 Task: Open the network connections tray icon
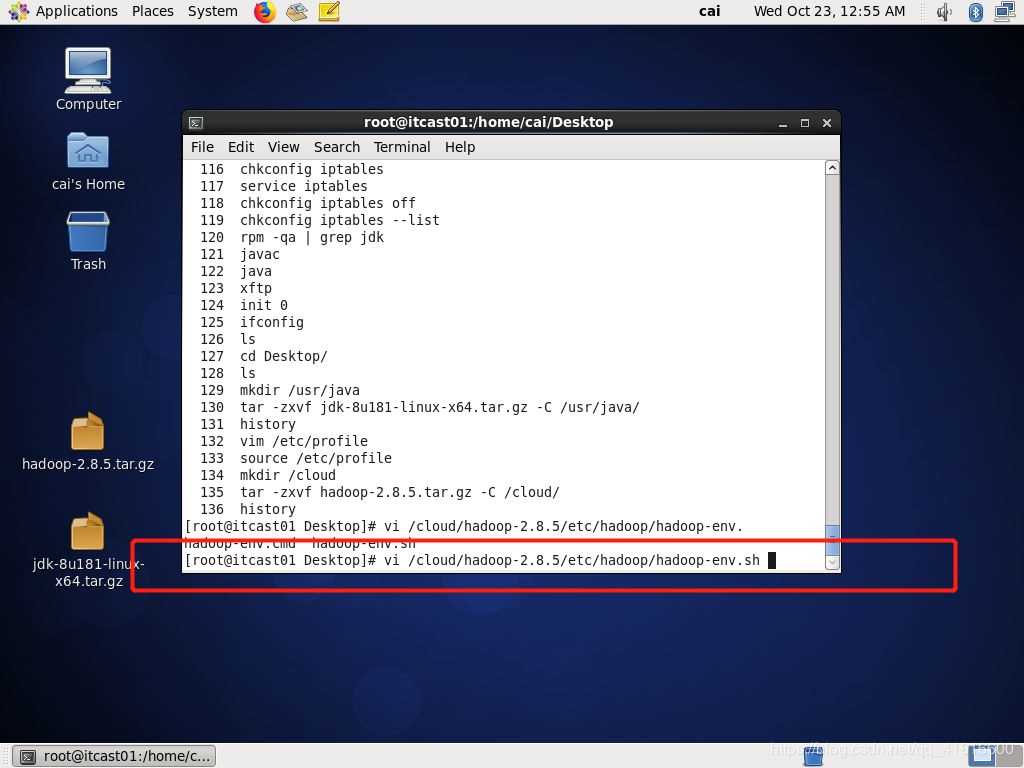click(1004, 12)
